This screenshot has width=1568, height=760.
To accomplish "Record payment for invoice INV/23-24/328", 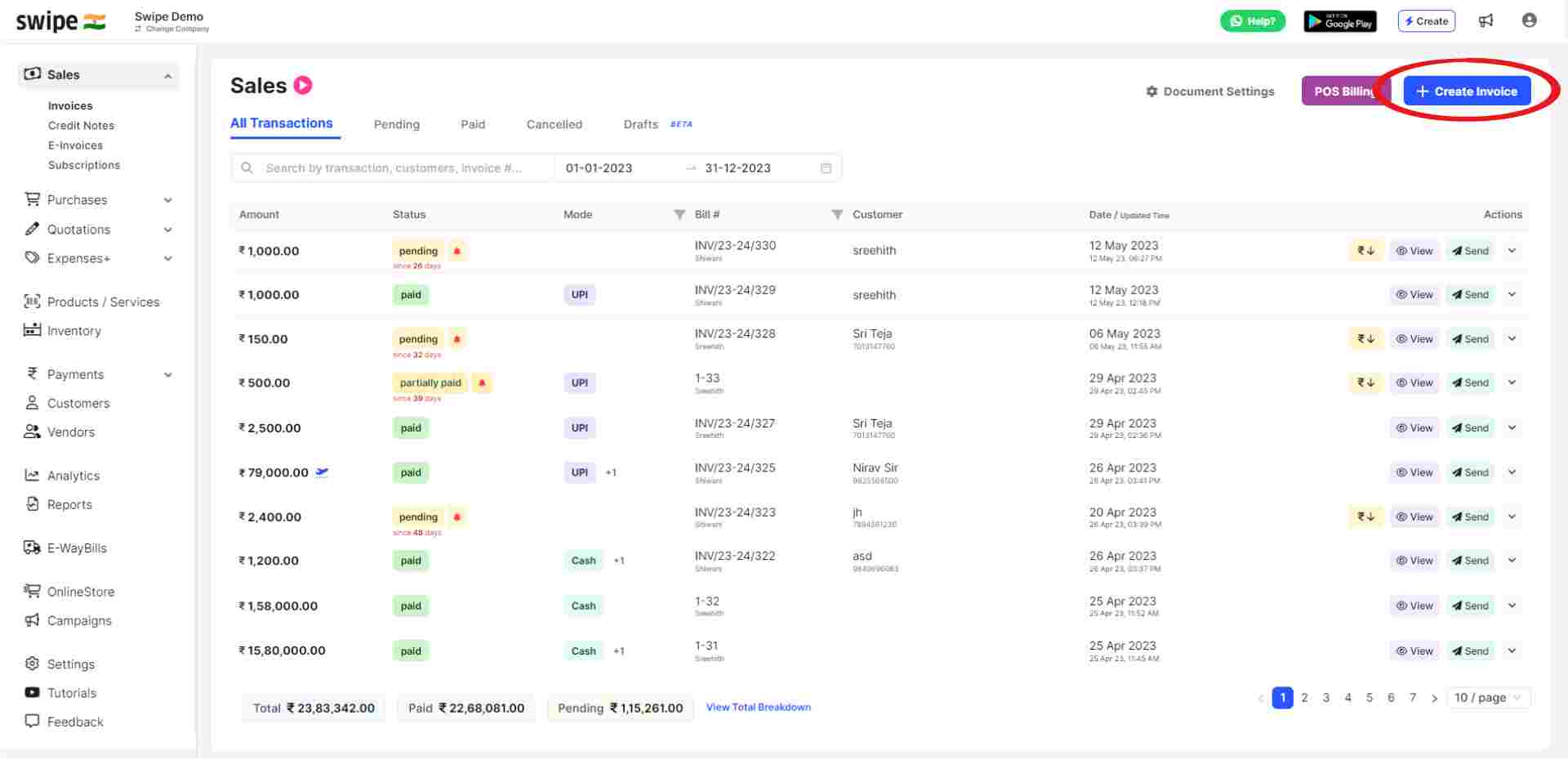I will 1365,339.
